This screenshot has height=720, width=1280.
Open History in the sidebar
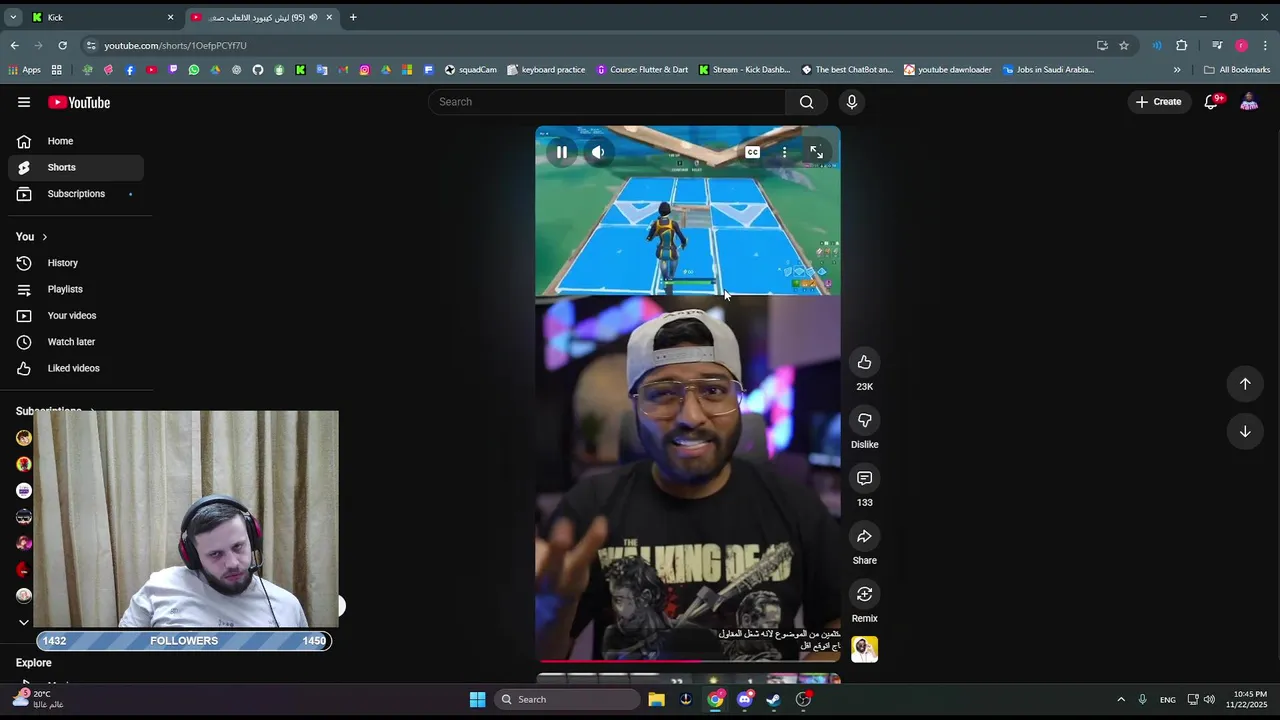pyautogui.click(x=76, y=263)
